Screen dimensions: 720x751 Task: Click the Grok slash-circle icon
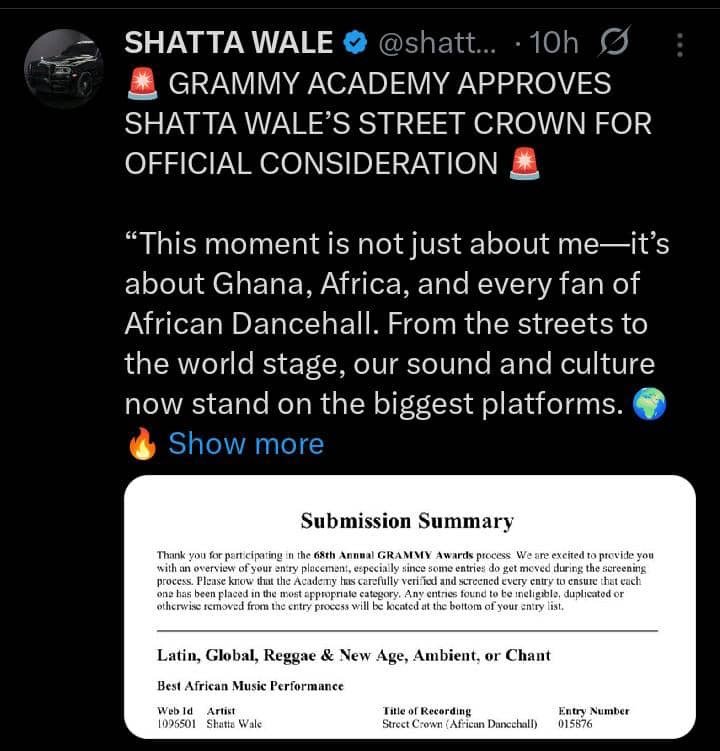pyautogui.click(x=615, y=41)
